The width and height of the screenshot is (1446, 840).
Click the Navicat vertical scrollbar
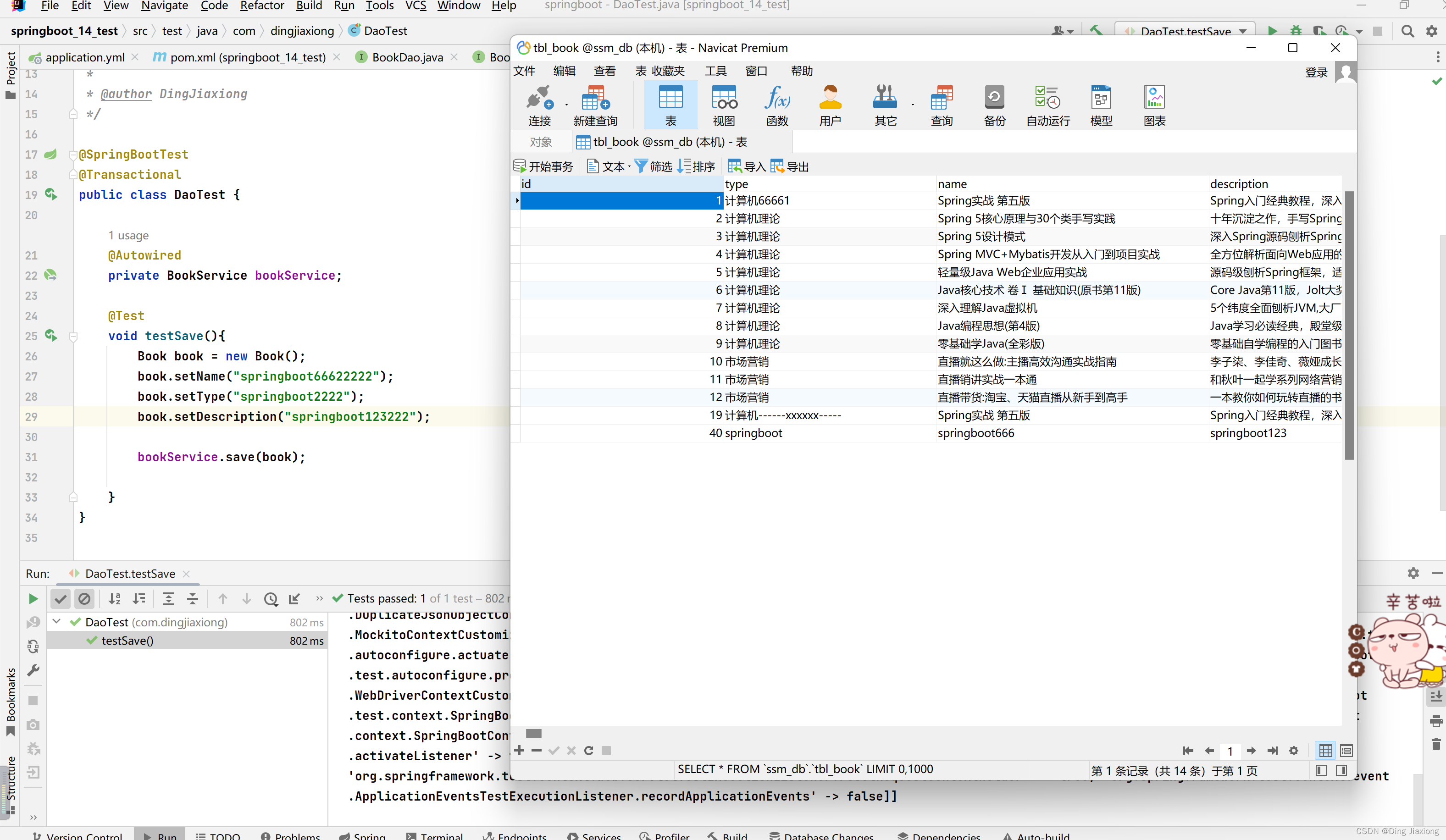(1349, 326)
